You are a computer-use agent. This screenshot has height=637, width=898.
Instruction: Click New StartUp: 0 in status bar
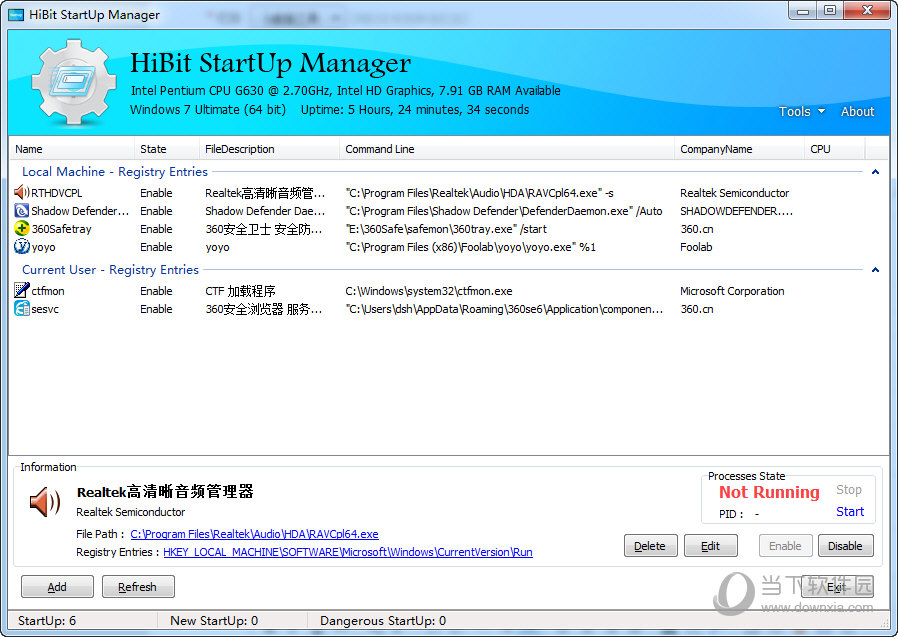pos(214,620)
